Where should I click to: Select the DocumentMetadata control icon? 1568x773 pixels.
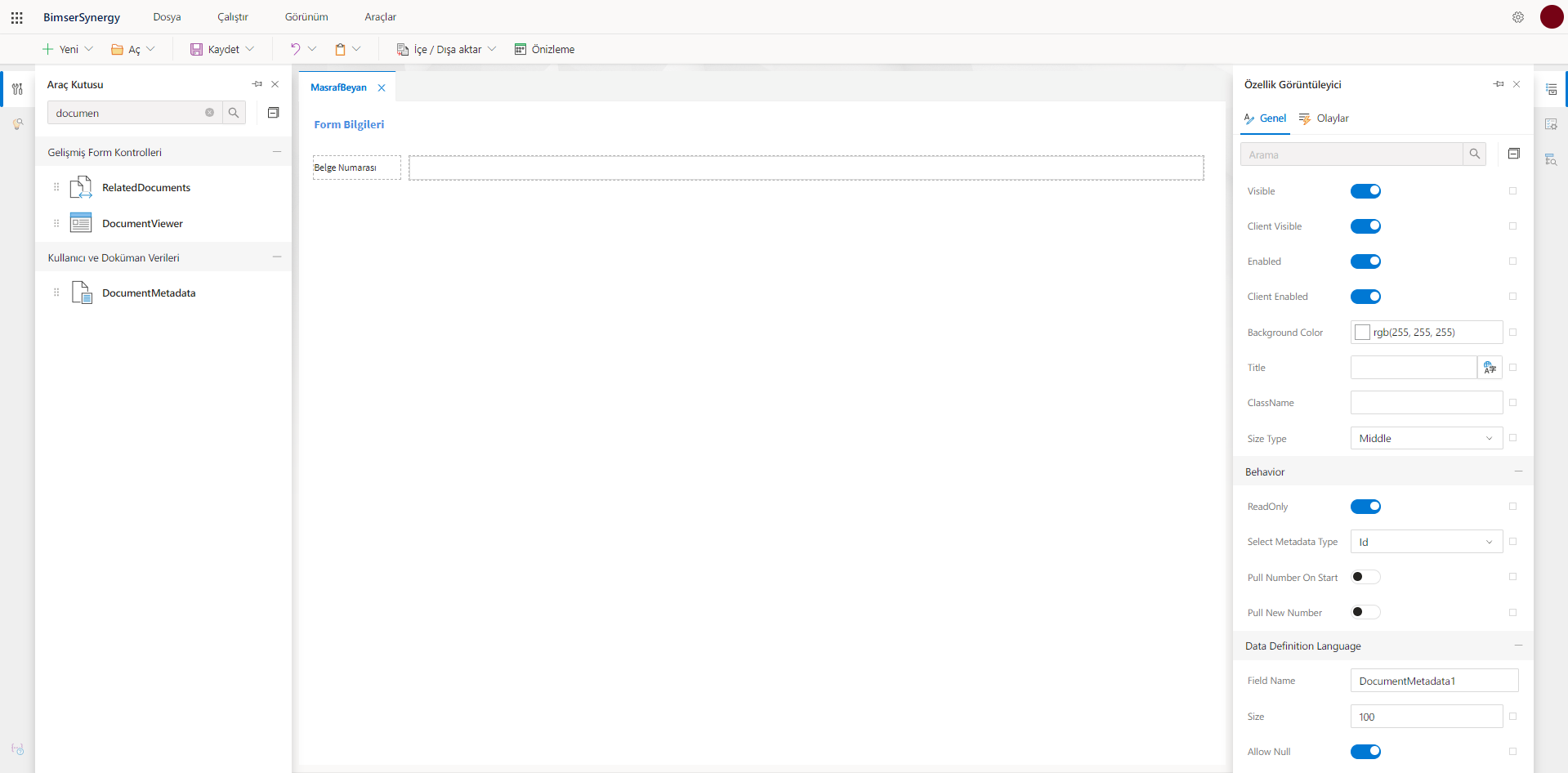[82, 293]
